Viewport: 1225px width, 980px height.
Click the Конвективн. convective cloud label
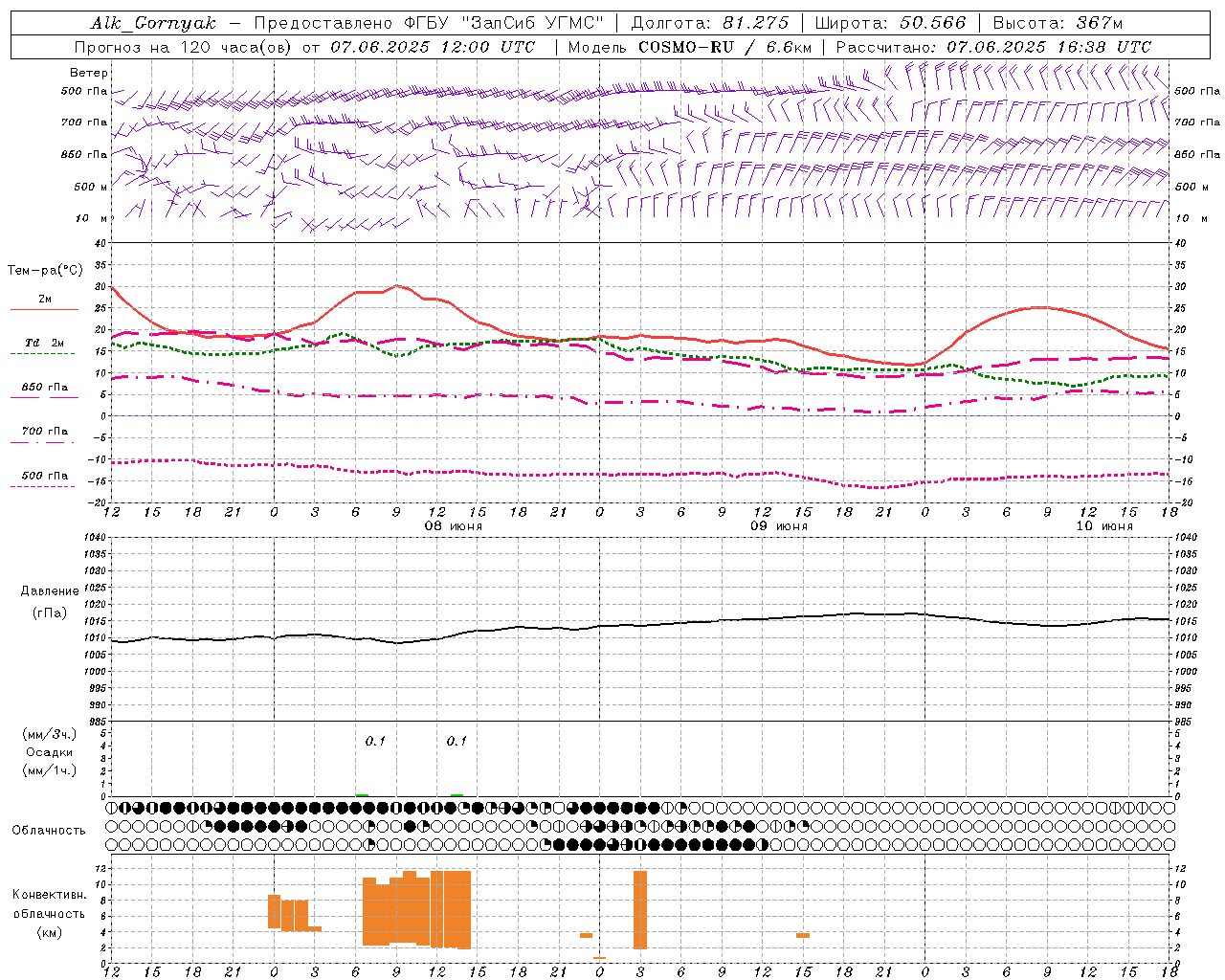click(x=50, y=895)
